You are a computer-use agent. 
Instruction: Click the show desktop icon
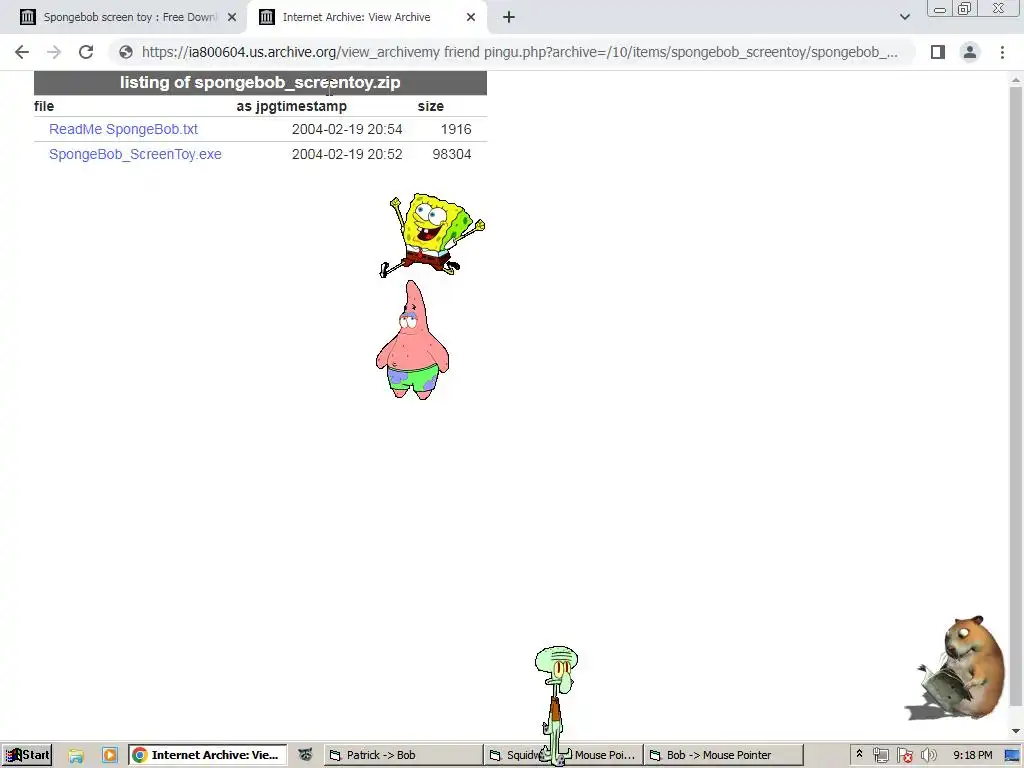pyautogui.click(x=1013, y=756)
